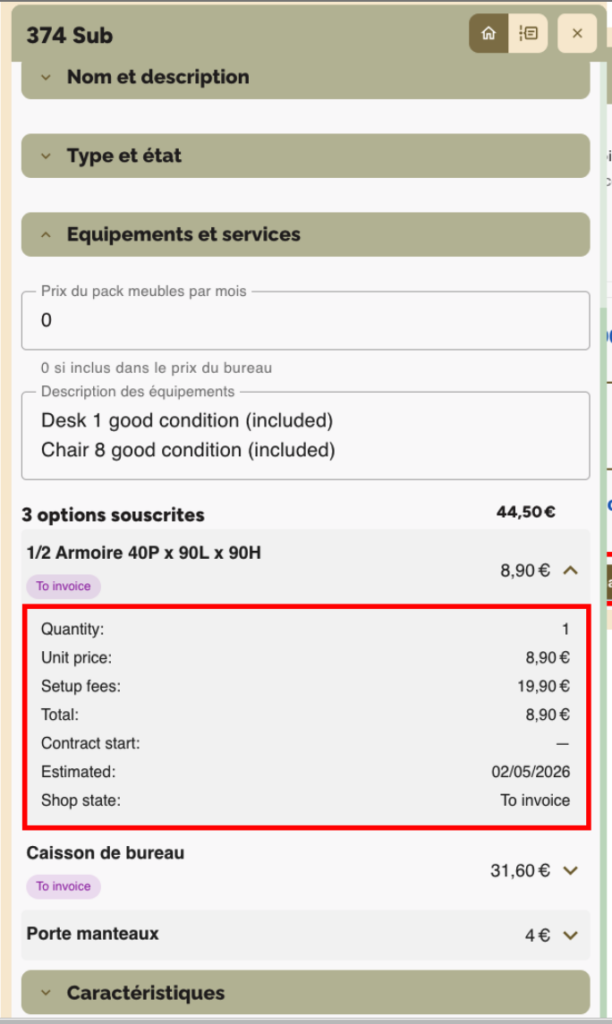
Task: Click the Estimated date 02/05/2026 value
Action: pos(530,772)
